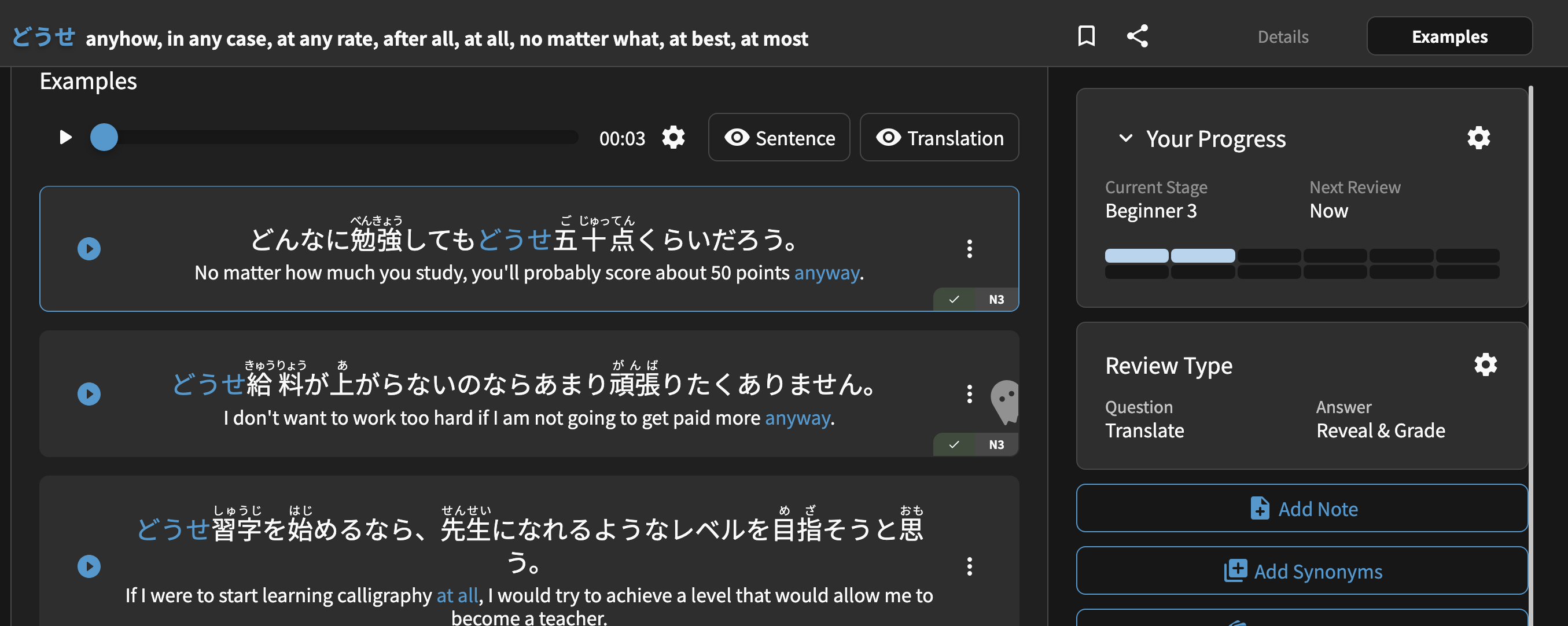Play the 習字を始める example audio
Viewport: 1568px width, 626px height.
coord(89,566)
